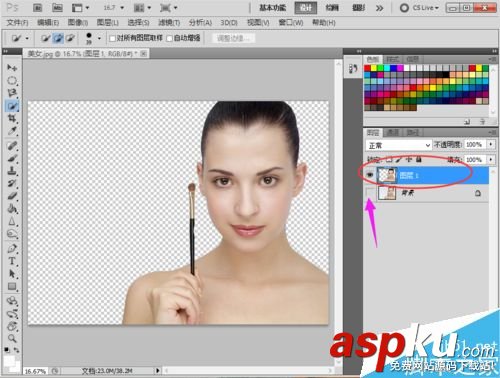Toggle lock position icon
Viewport: 500px width, 378px height.
tap(409, 160)
